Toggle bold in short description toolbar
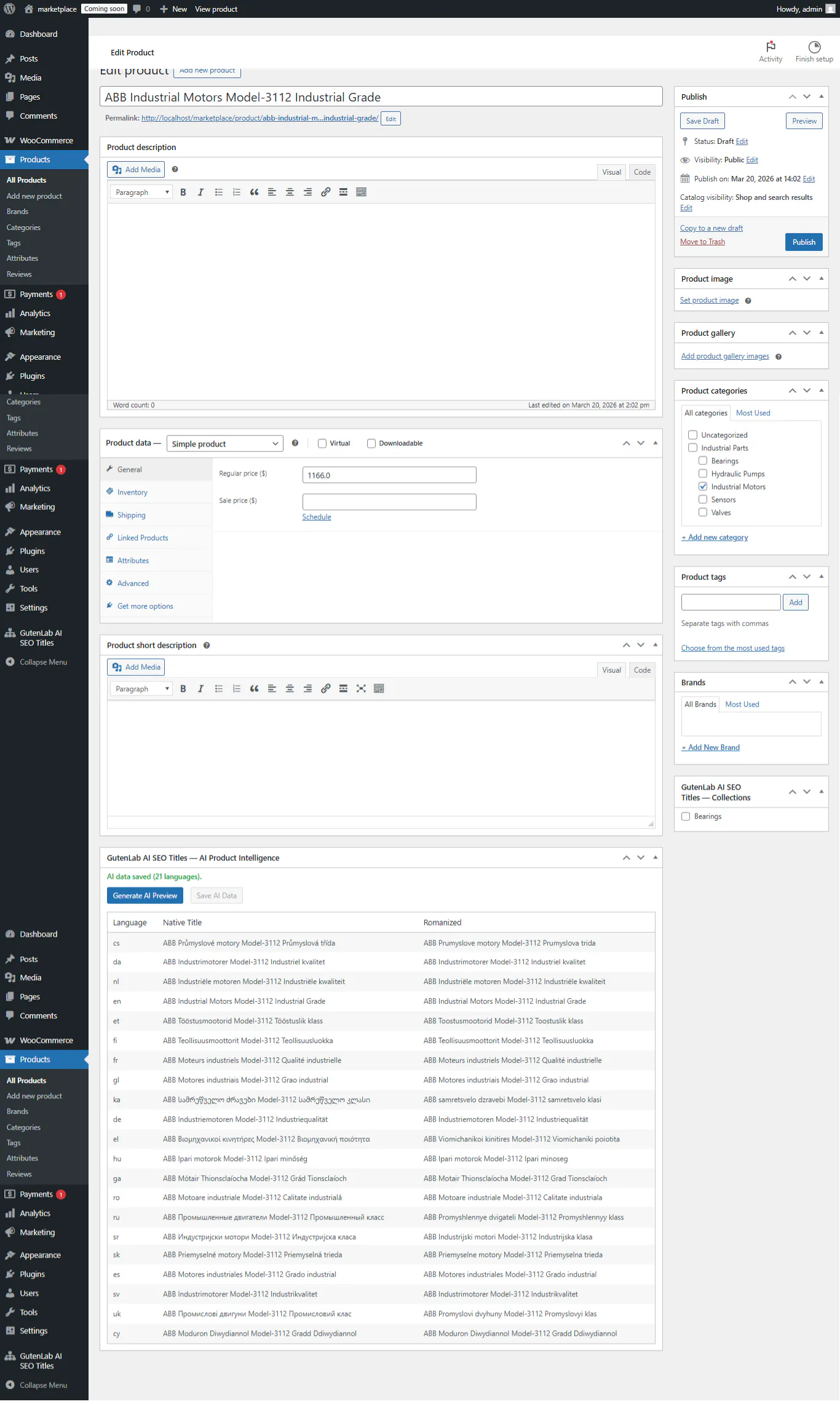 click(x=183, y=689)
